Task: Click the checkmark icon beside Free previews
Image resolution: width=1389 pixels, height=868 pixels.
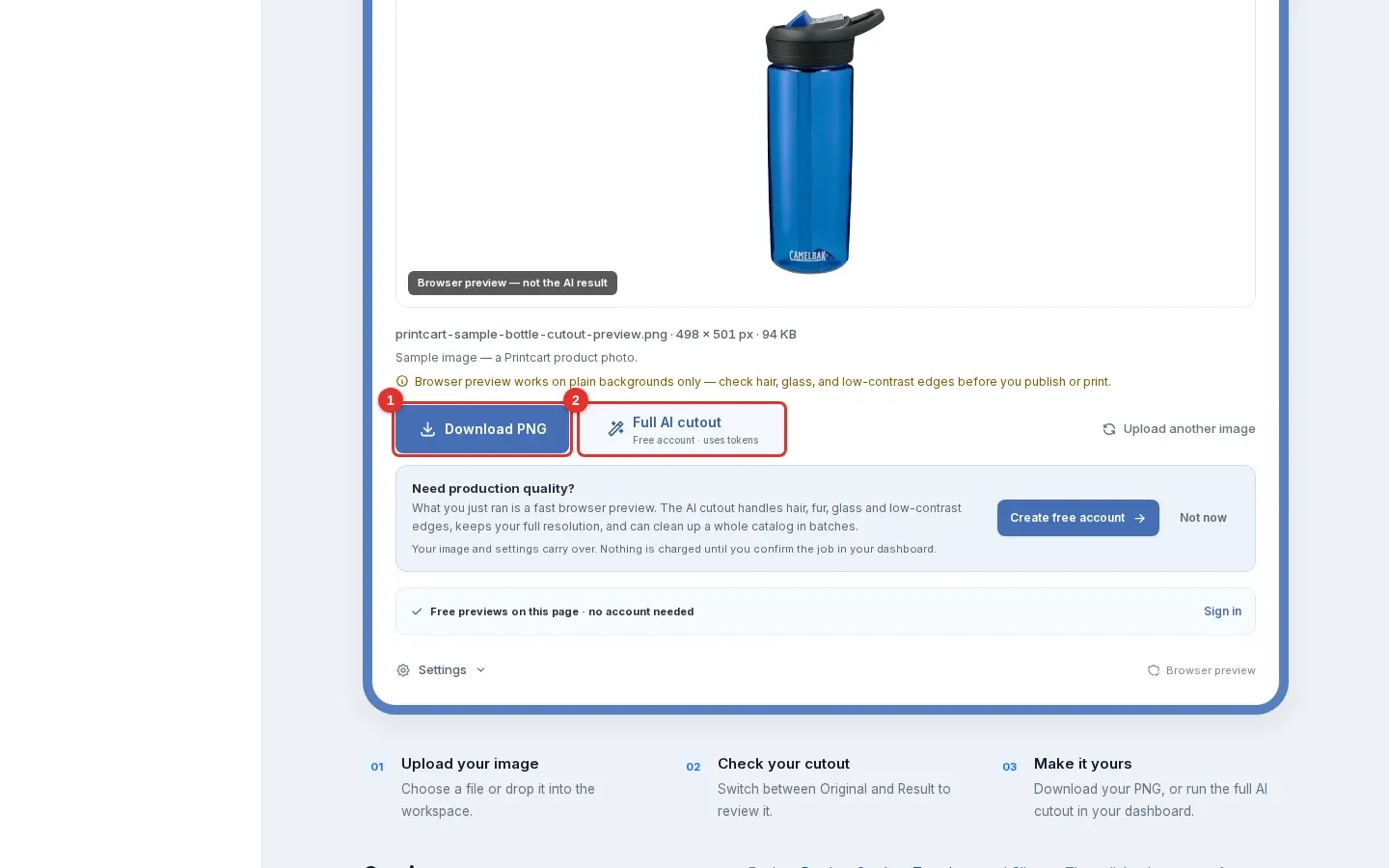Action: pos(417,611)
